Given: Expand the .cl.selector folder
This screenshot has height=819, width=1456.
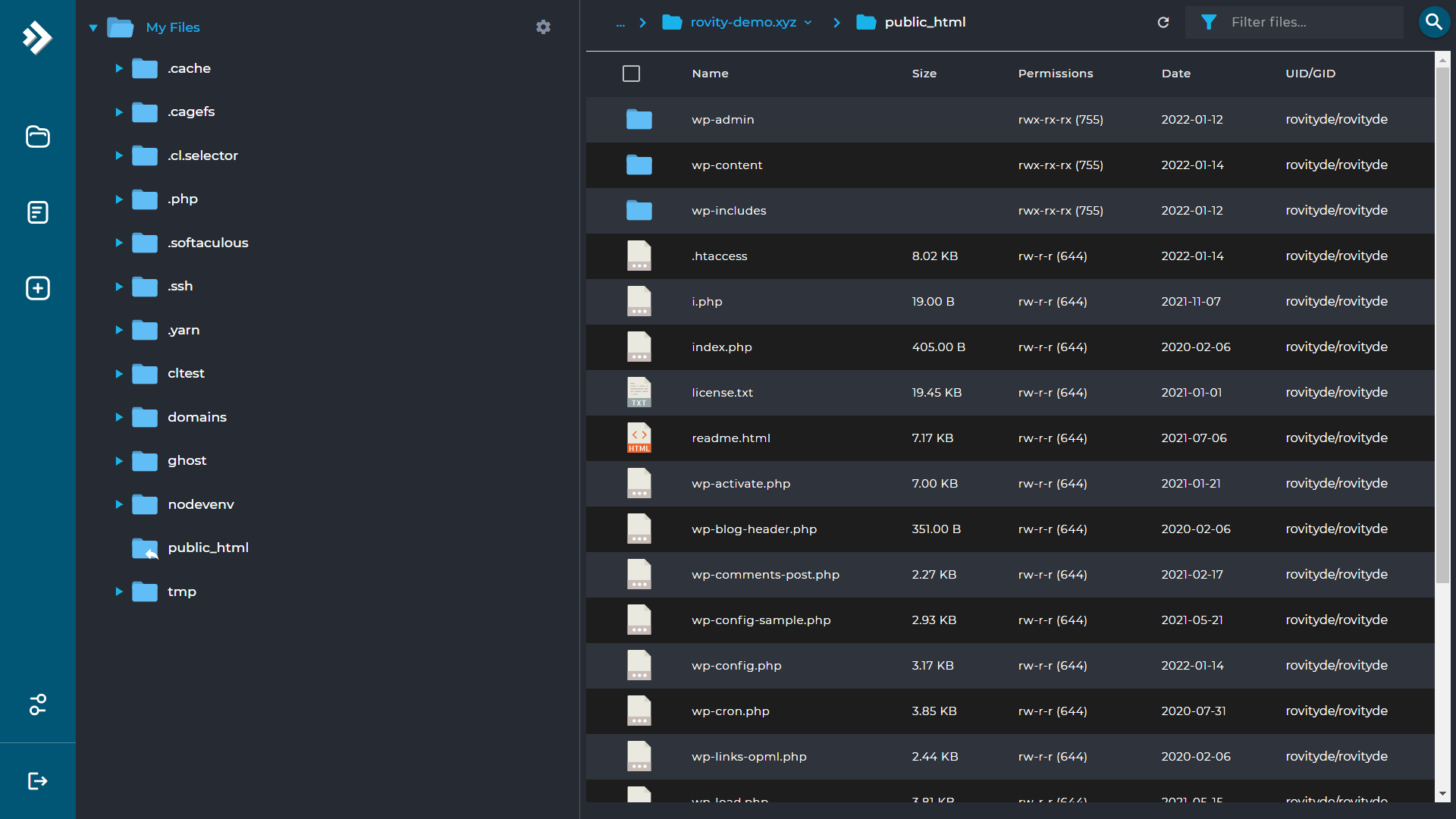Looking at the screenshot, I should 119,155.
